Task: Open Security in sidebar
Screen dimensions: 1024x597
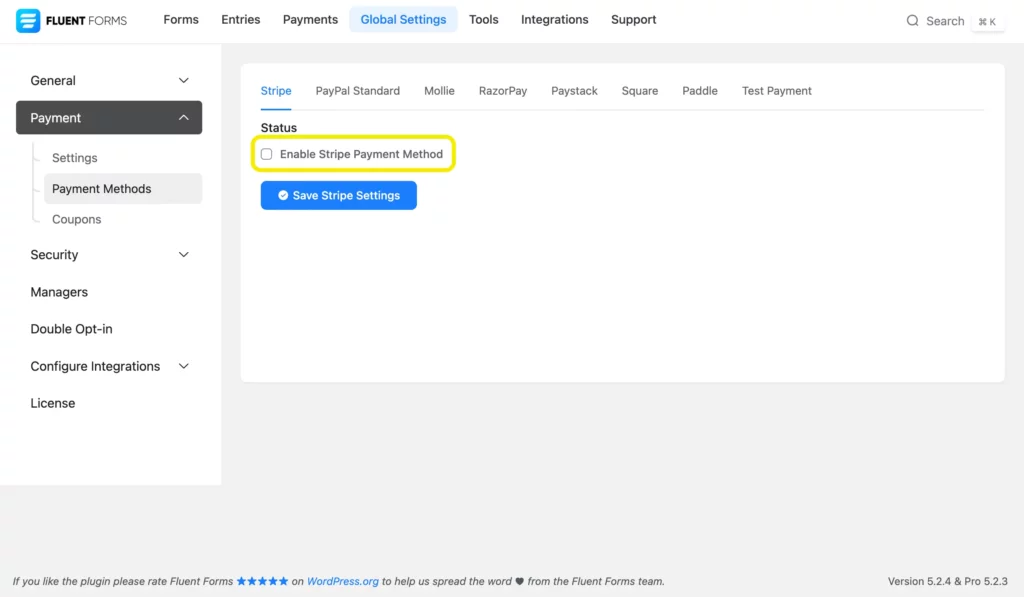Action: pyautogui.click(x=109, y=255)
